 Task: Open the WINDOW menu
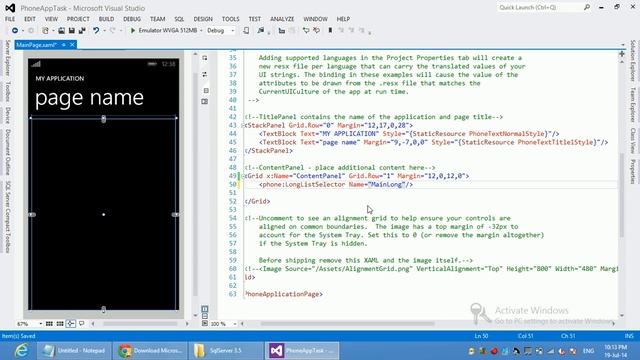click(x=316, y=19)
